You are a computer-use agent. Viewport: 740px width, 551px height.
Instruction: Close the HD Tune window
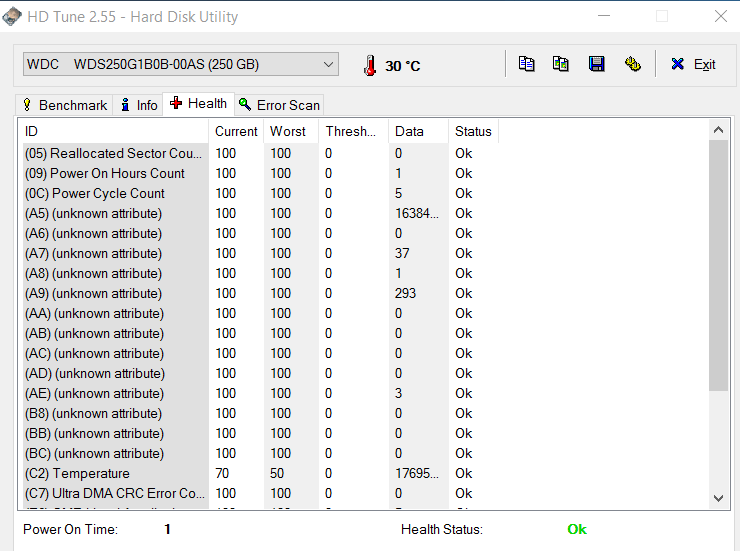pos(721,16)
